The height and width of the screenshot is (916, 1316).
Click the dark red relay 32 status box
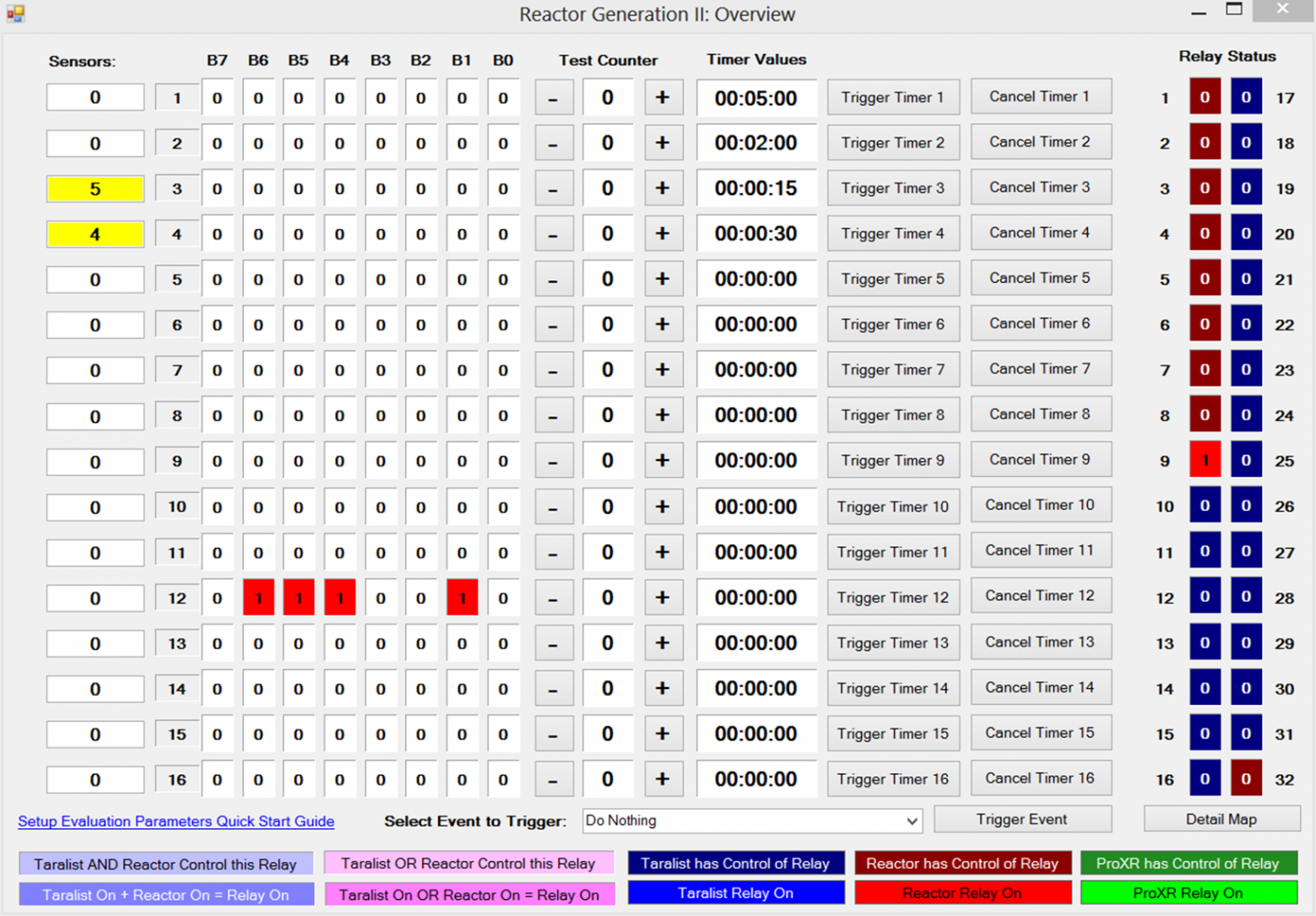[1246, 779]
